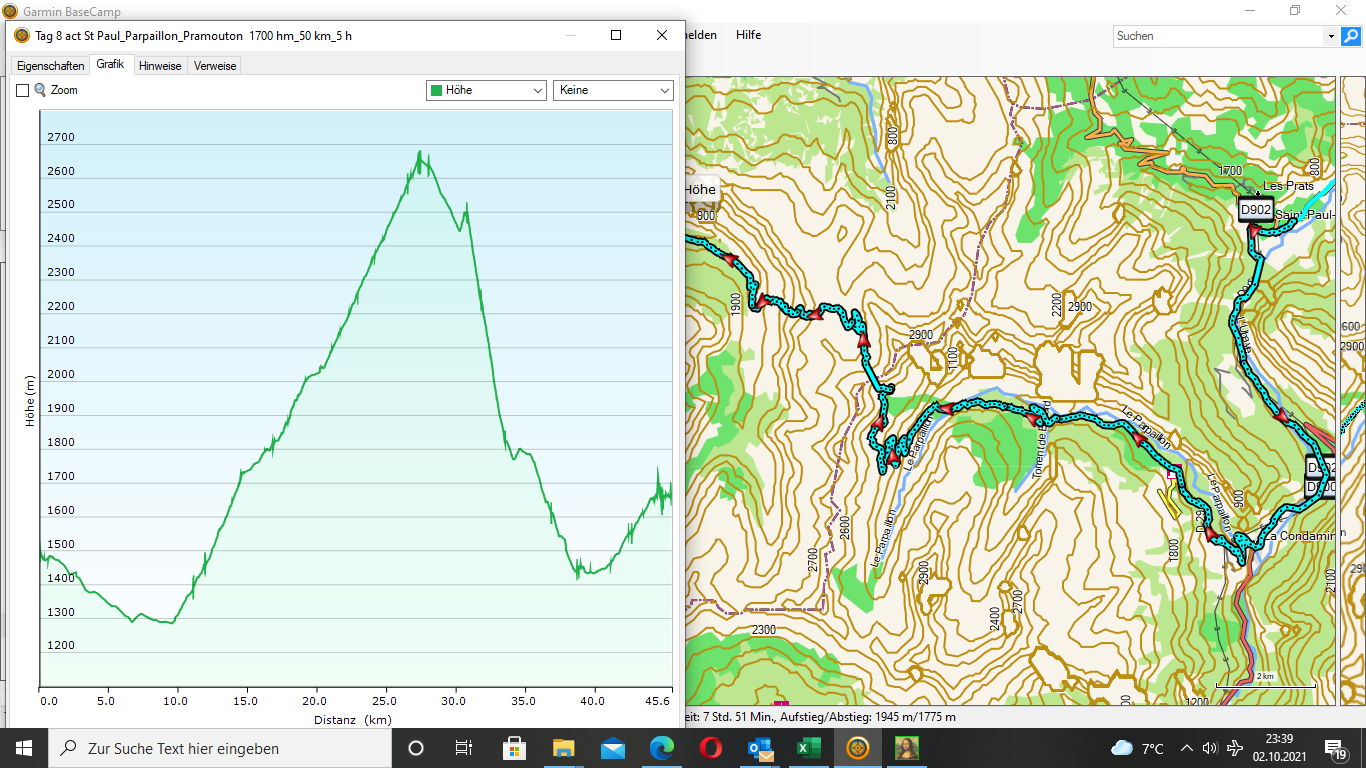Viewport: 1366px width, 768px height.
Task: Open the Mail app from the taskbar
Action: coord(613,748)
